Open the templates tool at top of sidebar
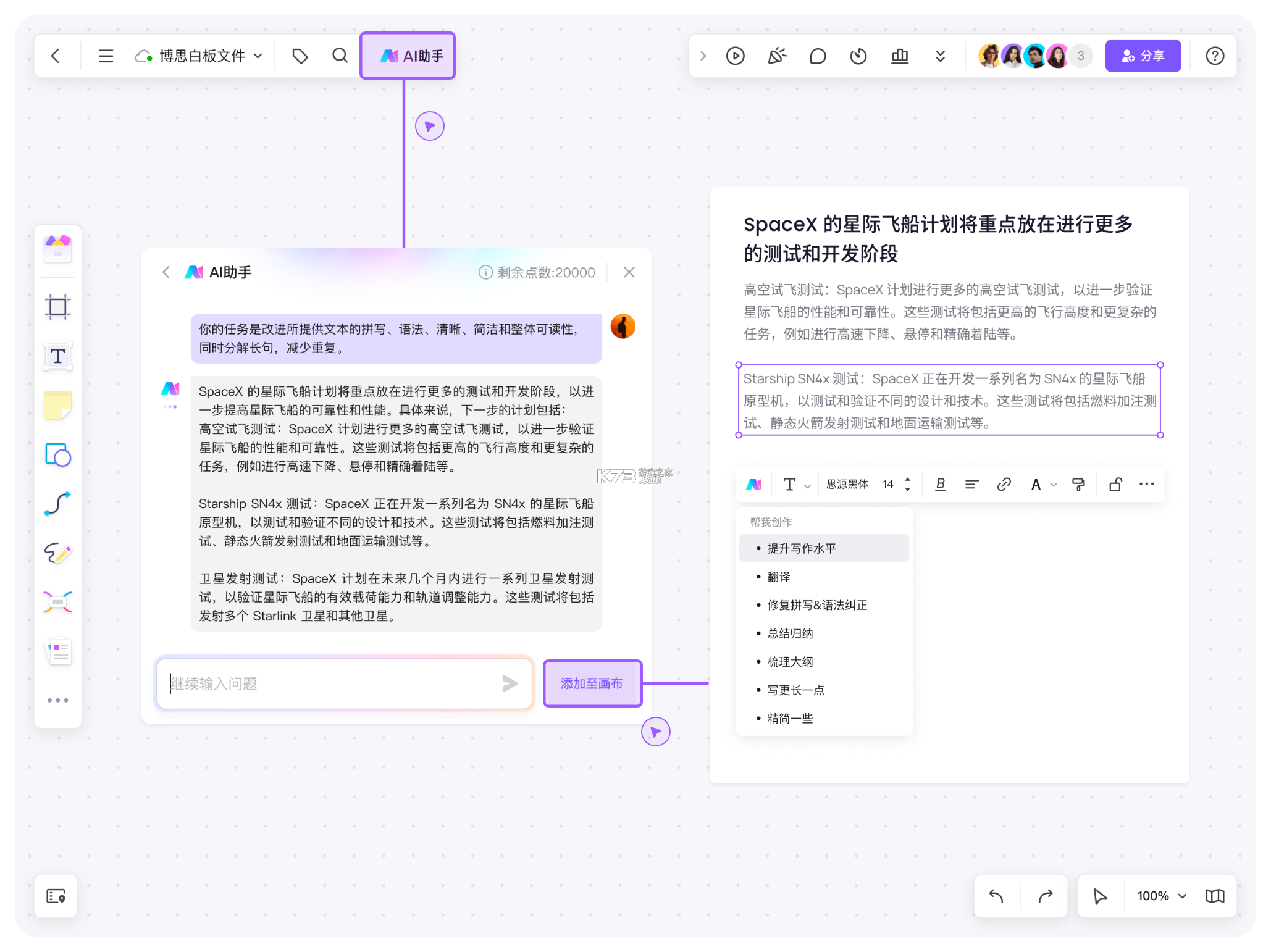Viewport: 1271px width, 952px height. click(58, 249)
